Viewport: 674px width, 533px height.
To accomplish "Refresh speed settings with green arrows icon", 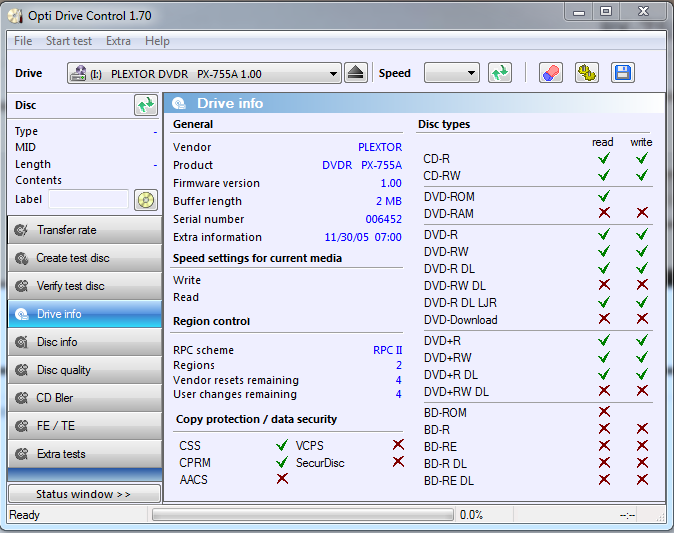I will 499,73.
